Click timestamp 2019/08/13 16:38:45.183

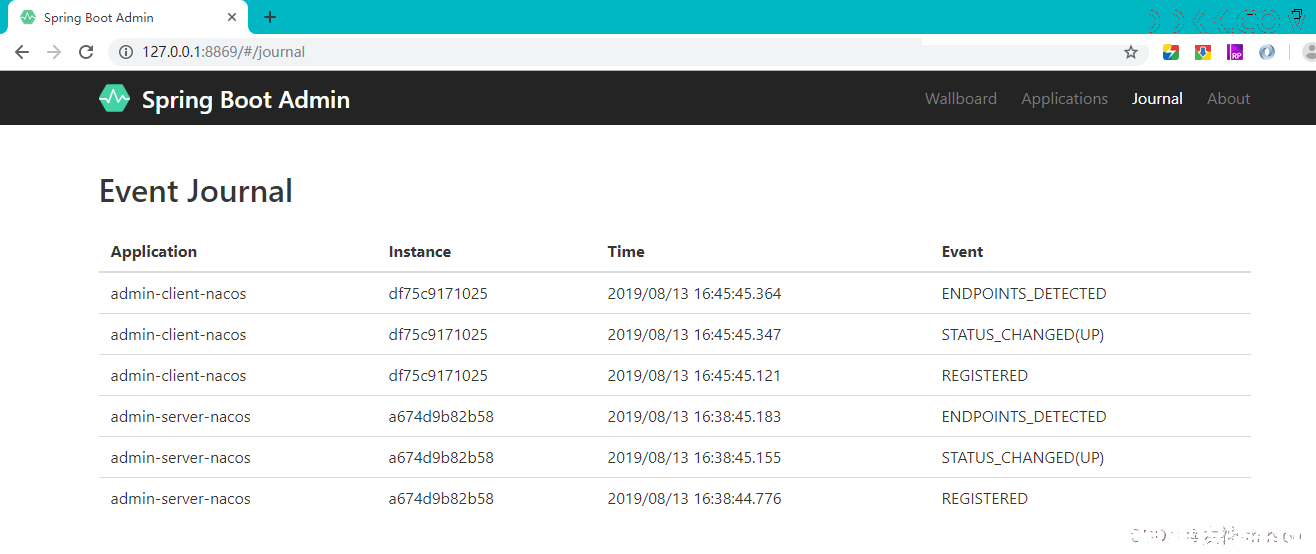(694, 417)
